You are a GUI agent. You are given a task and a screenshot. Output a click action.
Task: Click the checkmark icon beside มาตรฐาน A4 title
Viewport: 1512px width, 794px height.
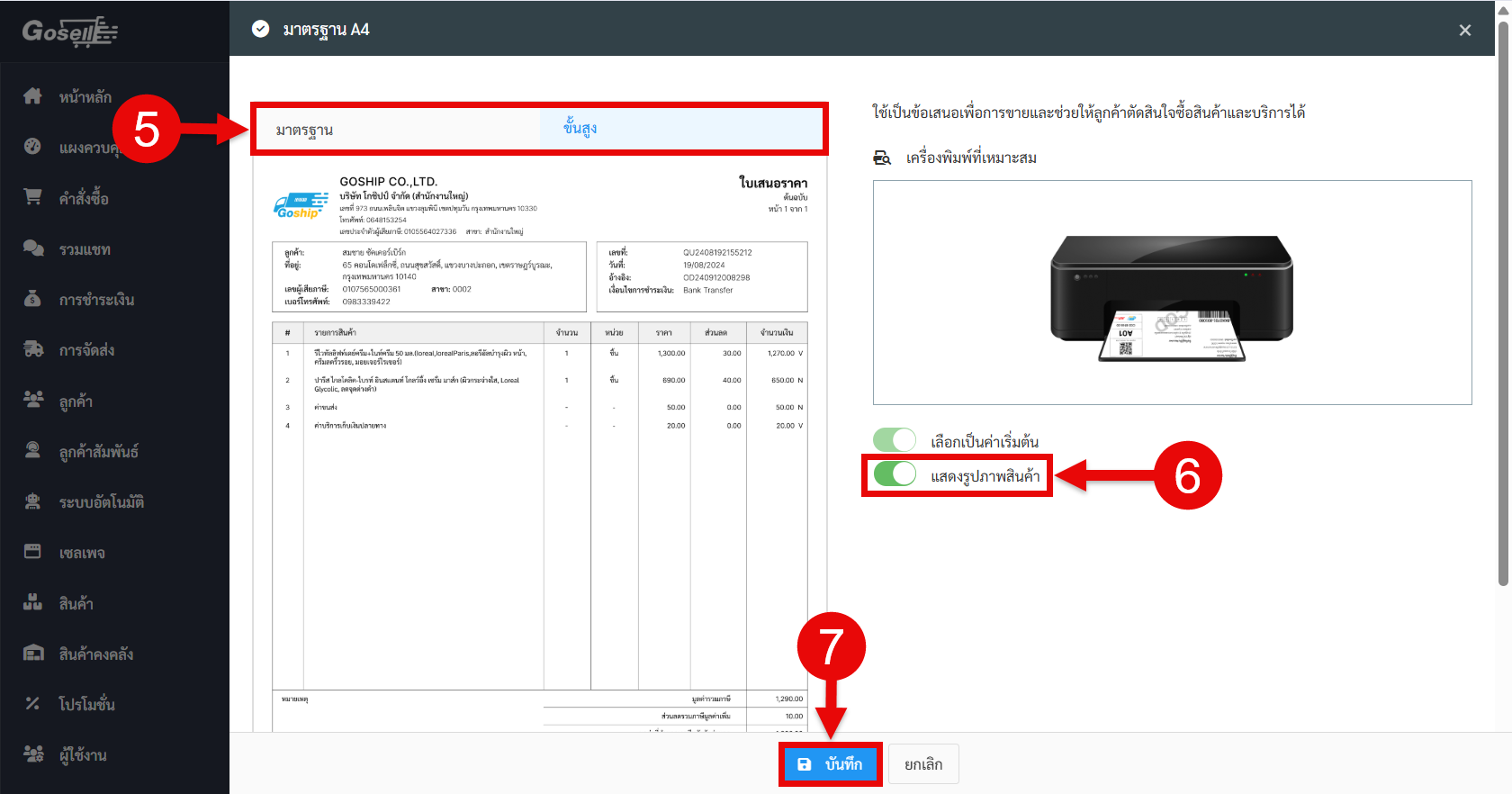(260, 29)
